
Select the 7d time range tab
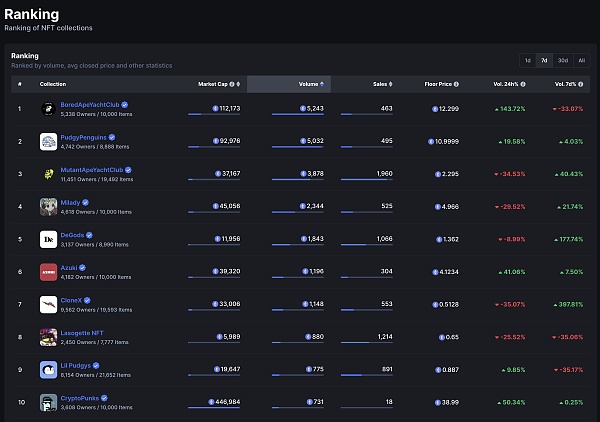pos(544,60)
